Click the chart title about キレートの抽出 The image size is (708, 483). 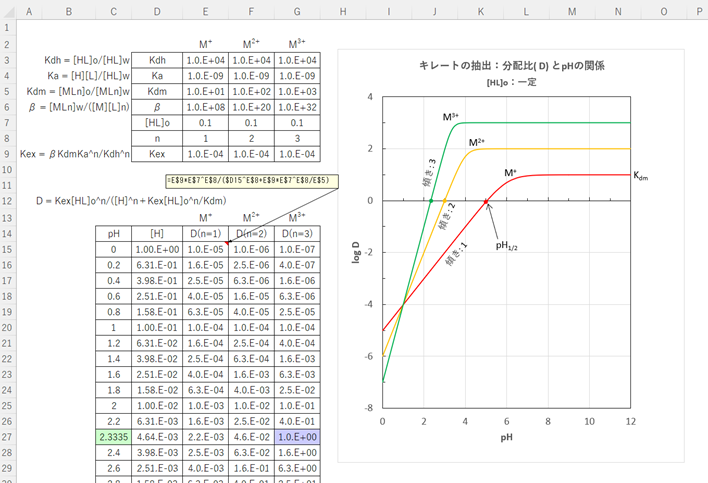511,66
